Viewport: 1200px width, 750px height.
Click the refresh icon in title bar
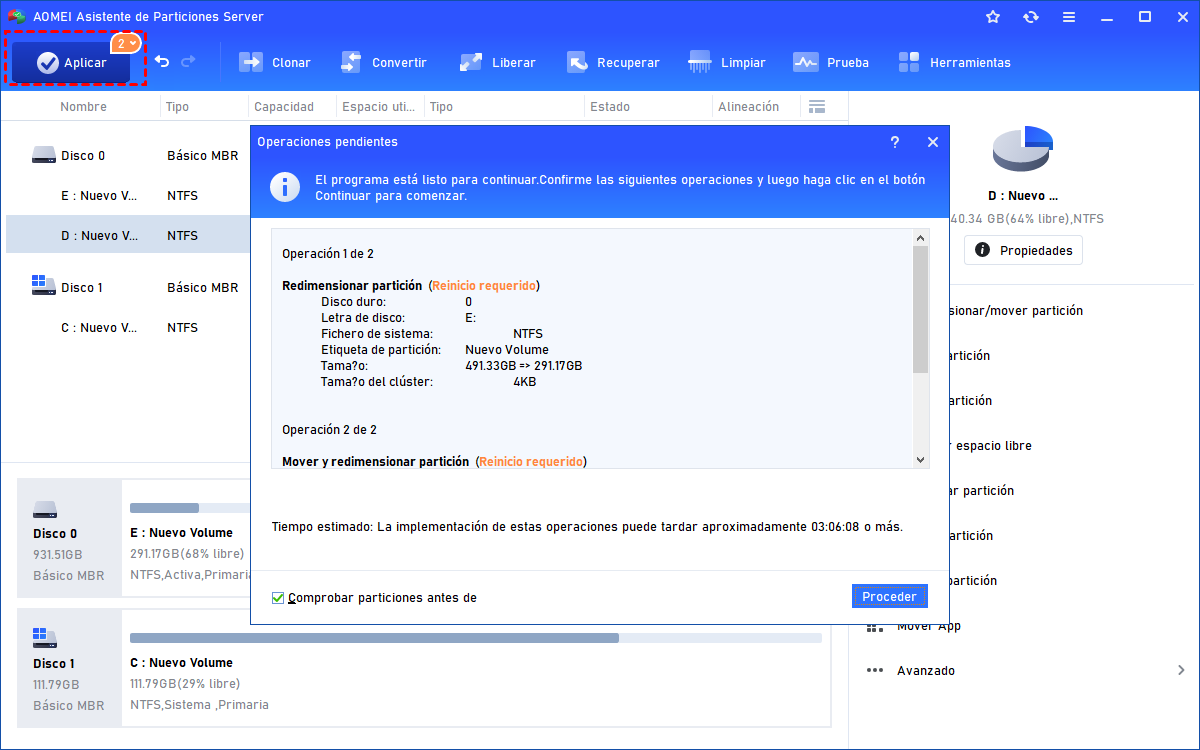(x=1031, y=17)
